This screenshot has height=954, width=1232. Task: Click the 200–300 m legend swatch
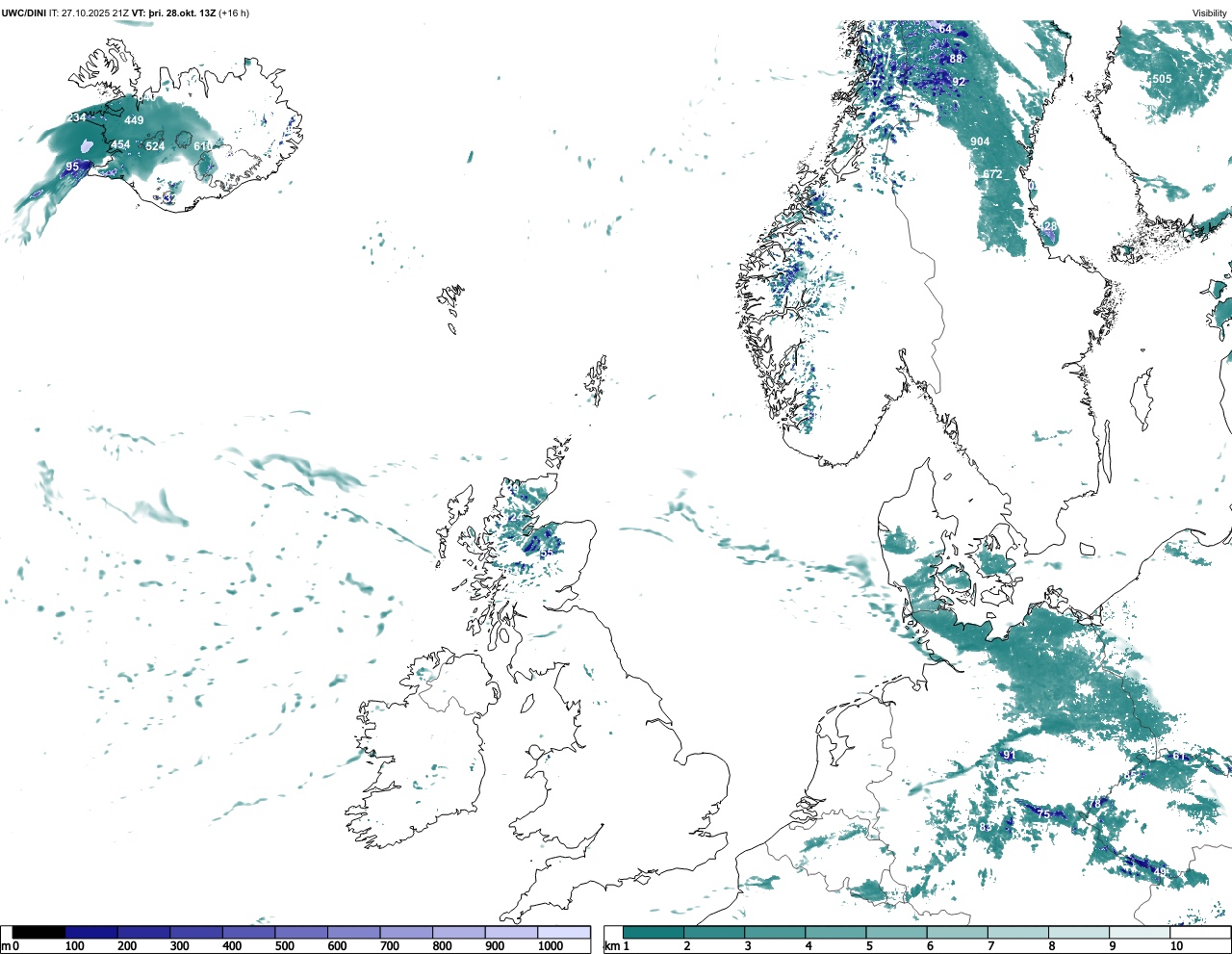(143, 932)
